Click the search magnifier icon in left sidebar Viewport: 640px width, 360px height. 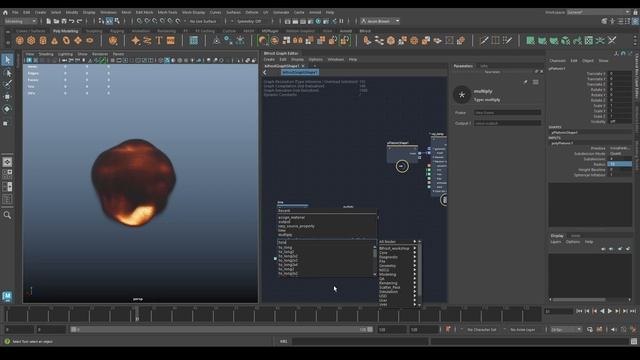click(x=7, y=215)
